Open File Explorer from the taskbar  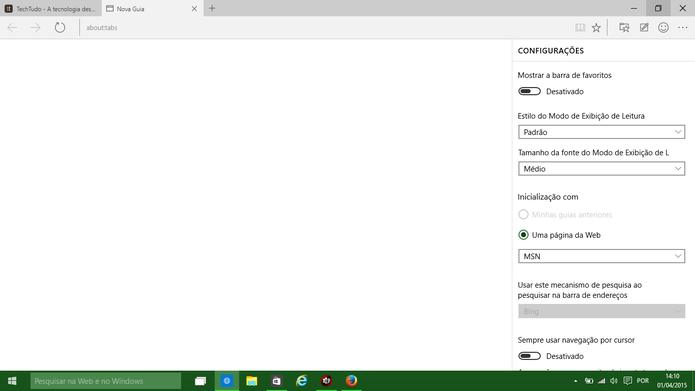pos(252,381)
